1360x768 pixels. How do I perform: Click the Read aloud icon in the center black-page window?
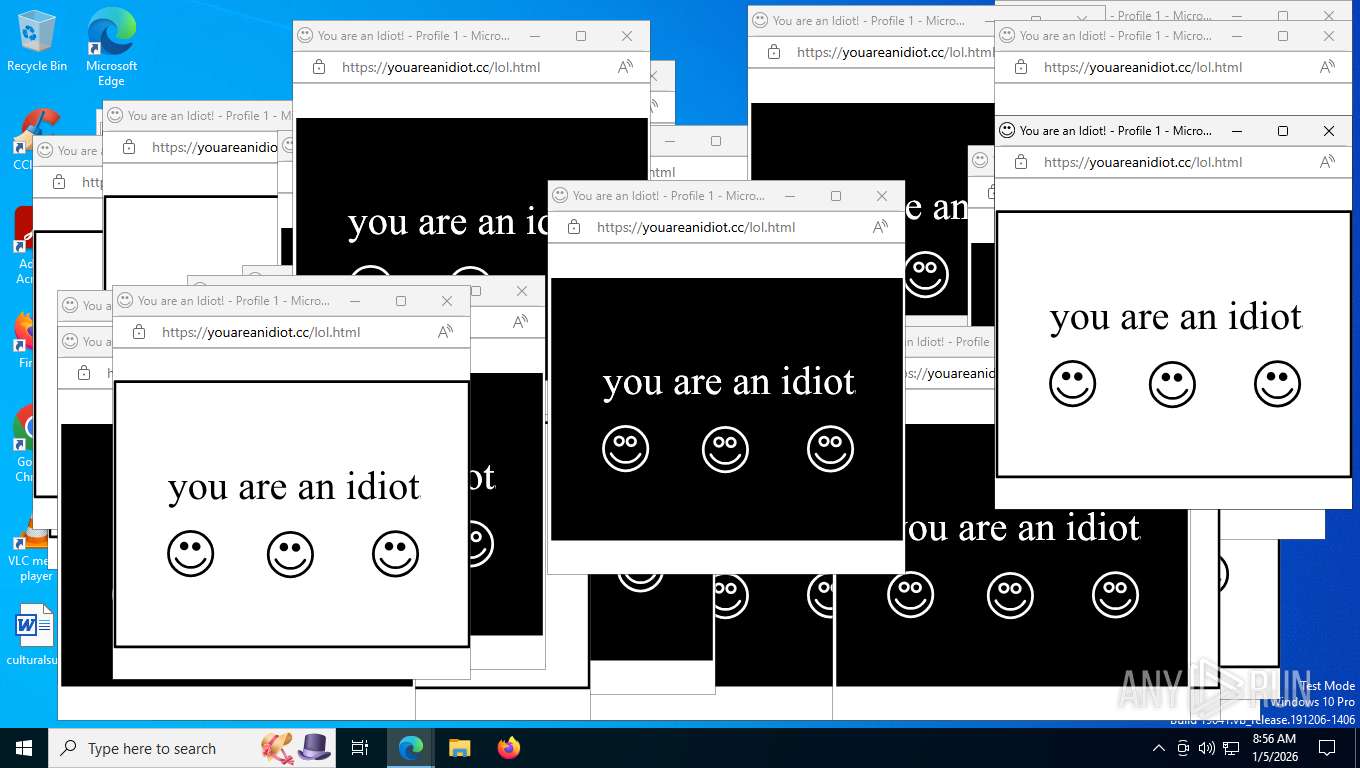tap(880, 227)
